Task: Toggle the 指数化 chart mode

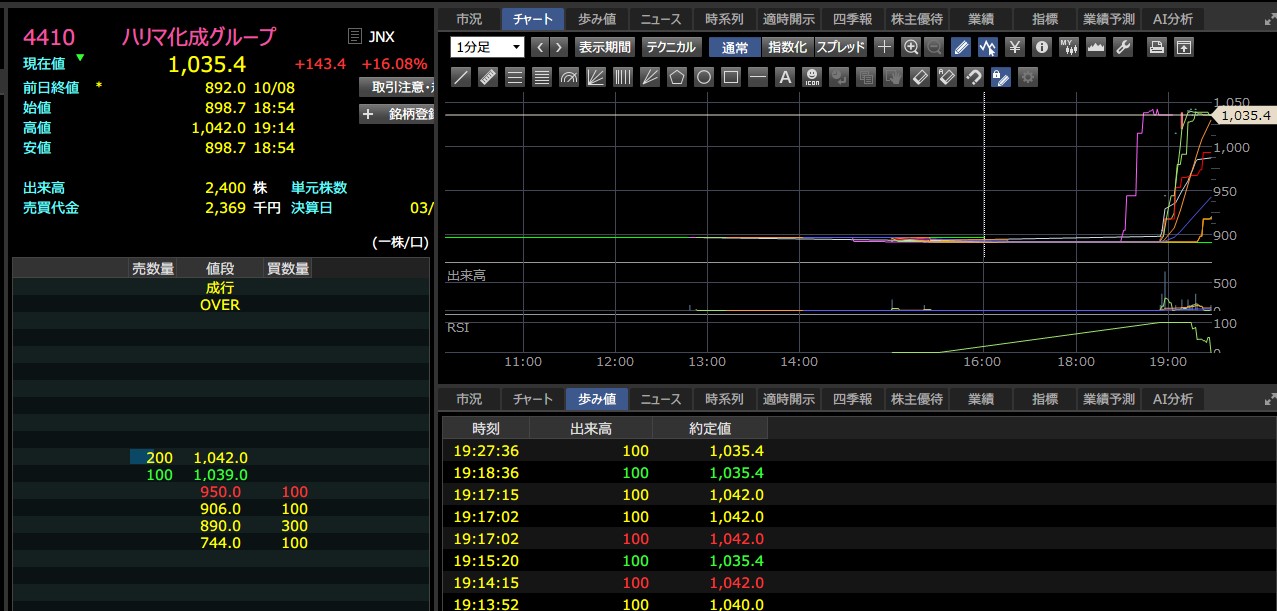Action: pyautogui.click(x=788, y=47)
